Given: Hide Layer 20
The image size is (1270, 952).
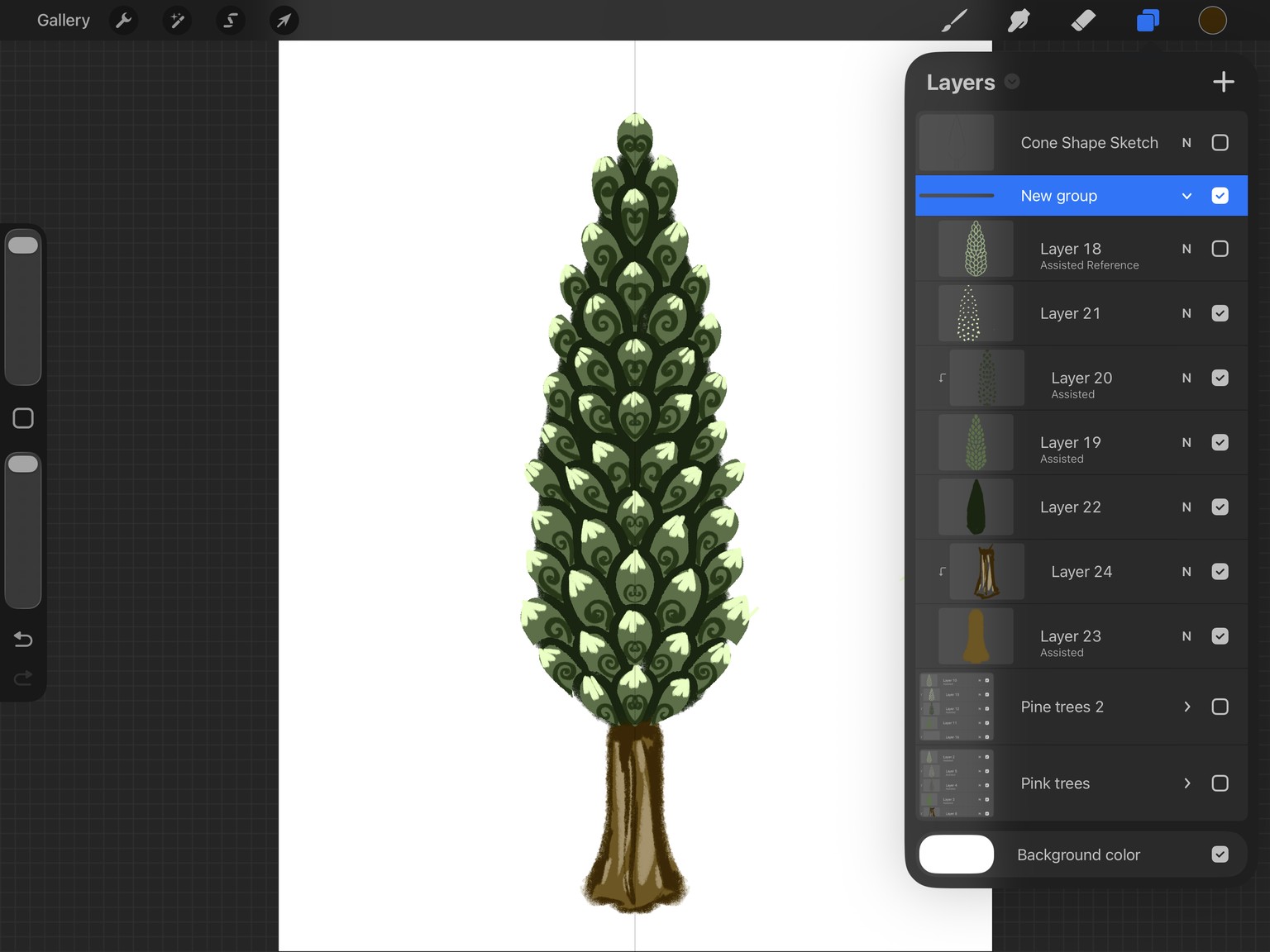Looking at the screenshot, I should coord(1220,378).
